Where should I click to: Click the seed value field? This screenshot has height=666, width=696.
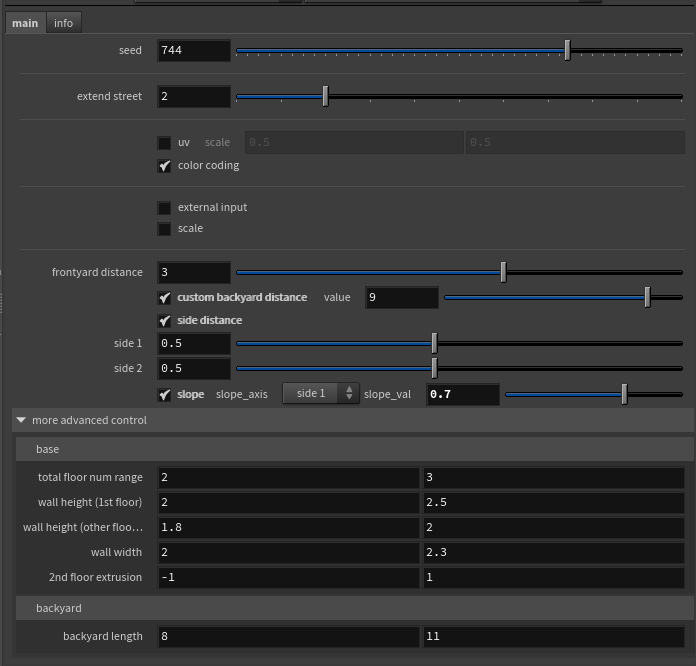tap(194, 51)
